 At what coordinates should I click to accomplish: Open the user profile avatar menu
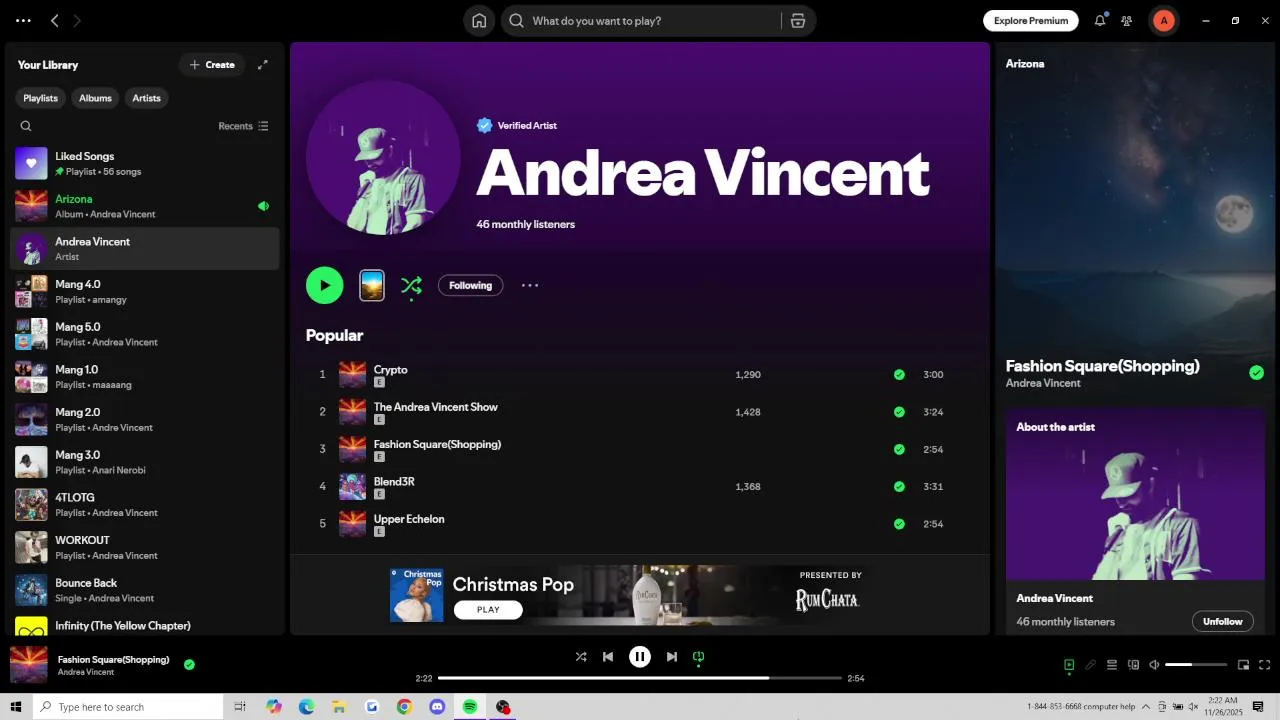coord(1163,21)
